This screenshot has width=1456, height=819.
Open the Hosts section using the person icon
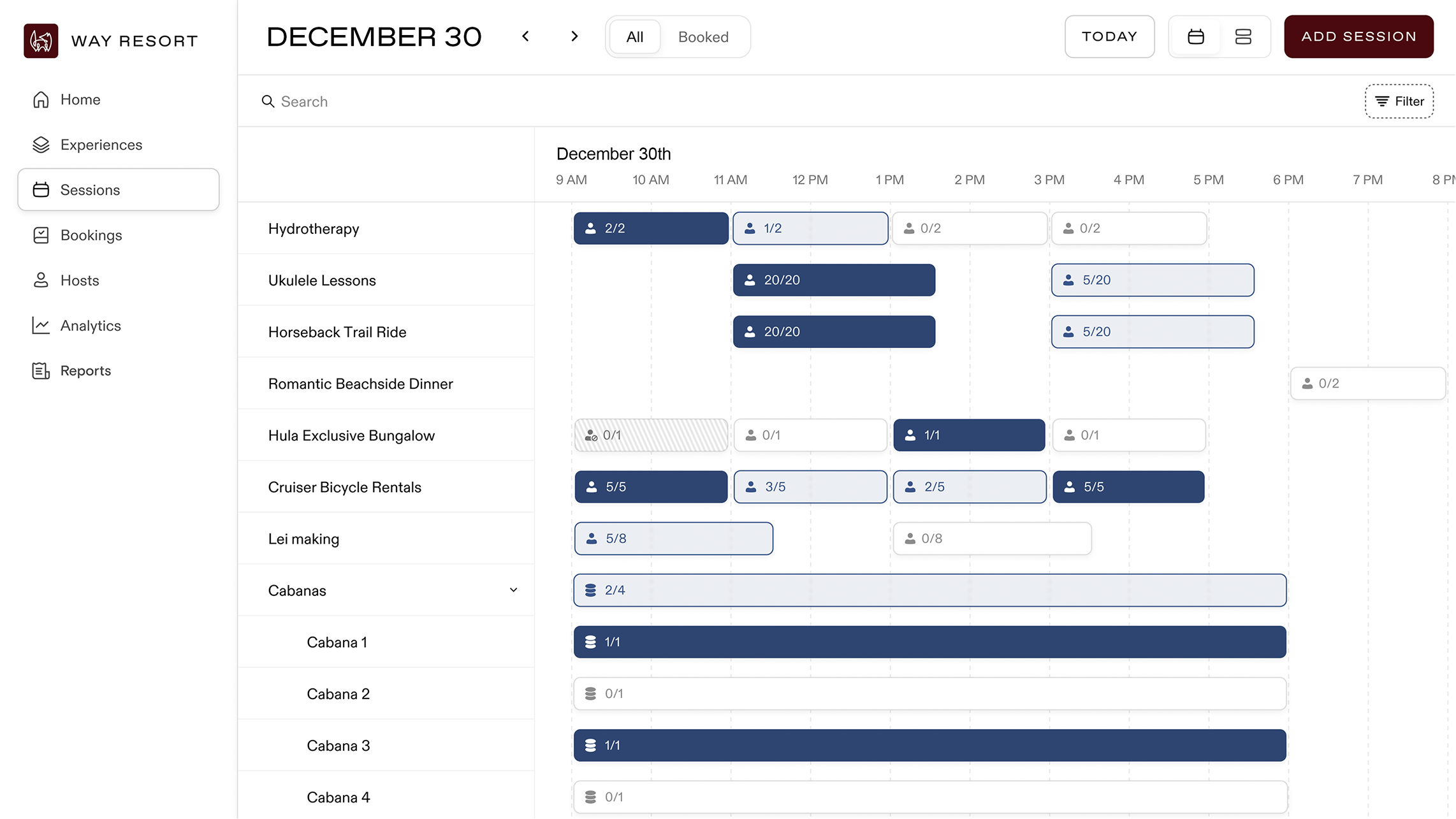[41, 280]
